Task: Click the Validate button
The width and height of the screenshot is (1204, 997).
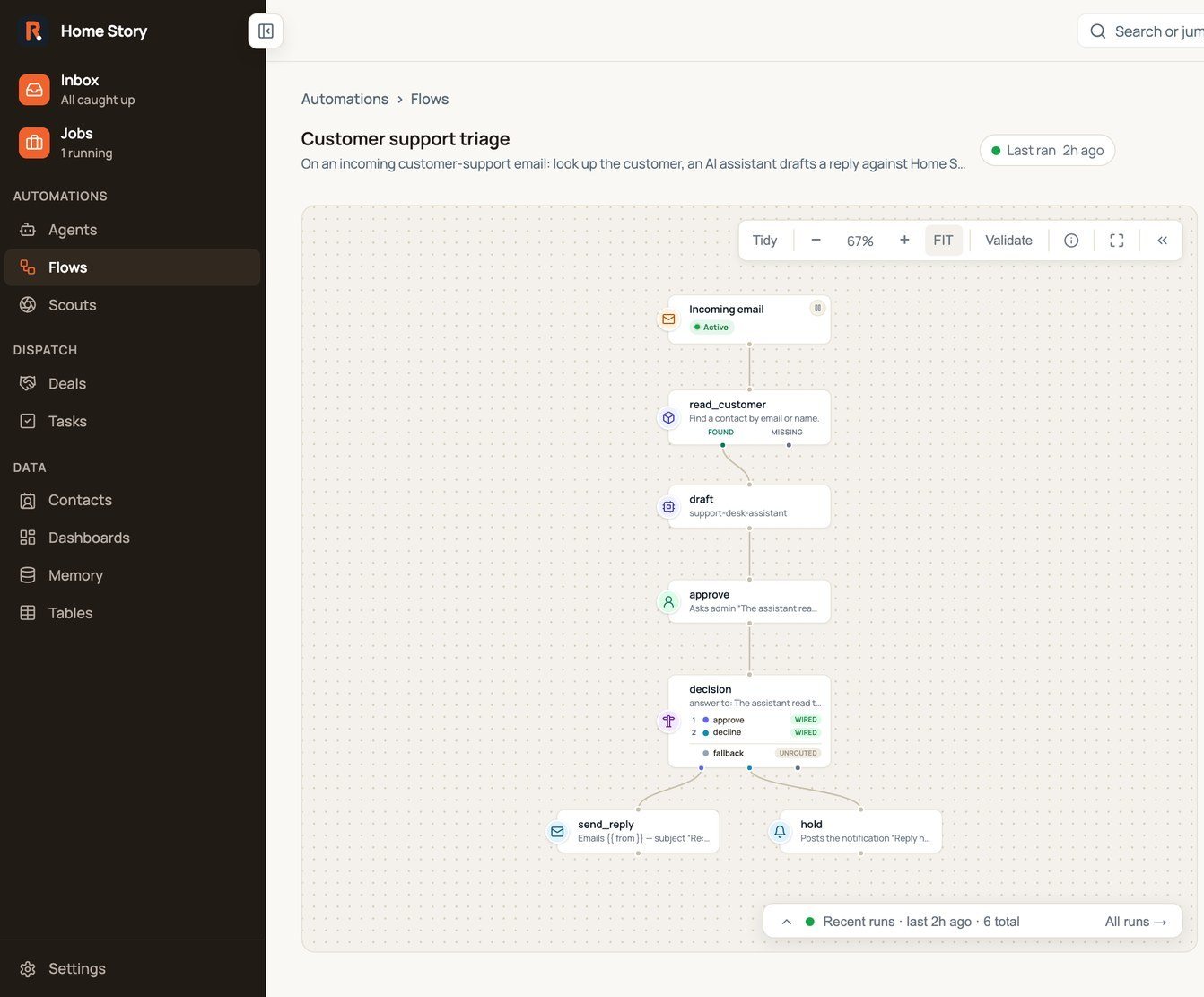Action: (1008, 241)
